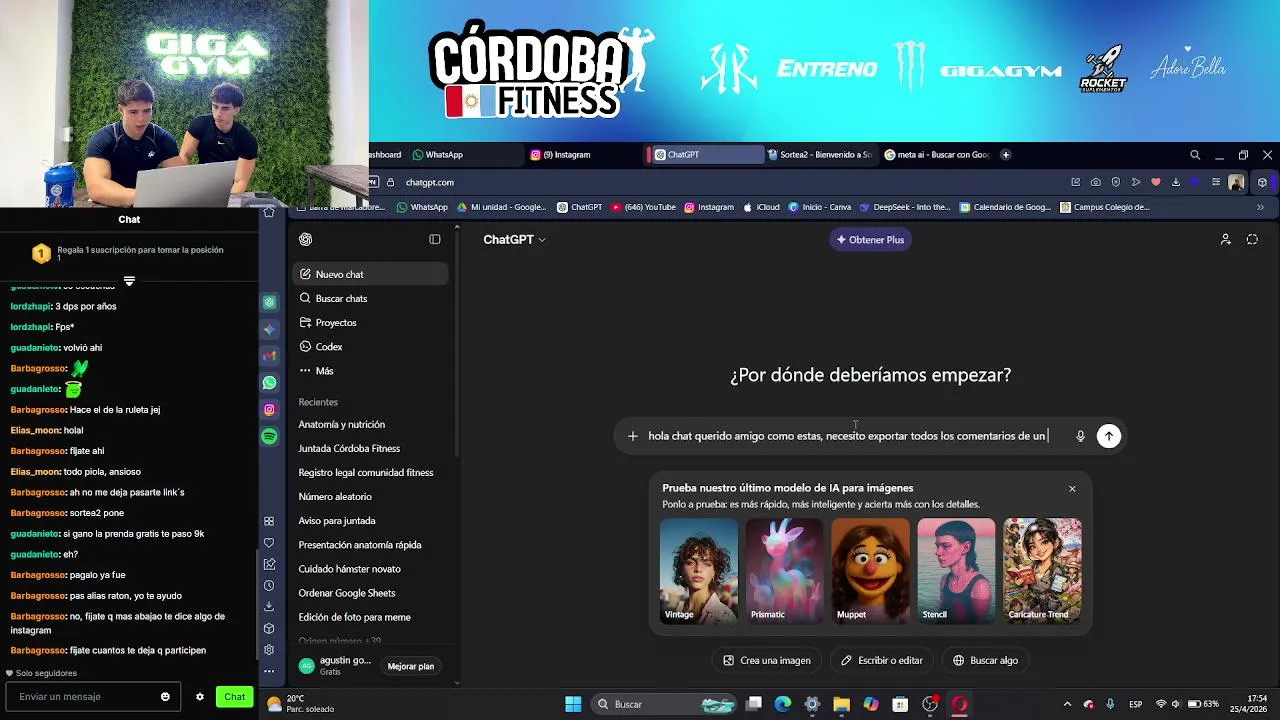Open WhatsApp in the Opera sidebar

tap(269, 383)
